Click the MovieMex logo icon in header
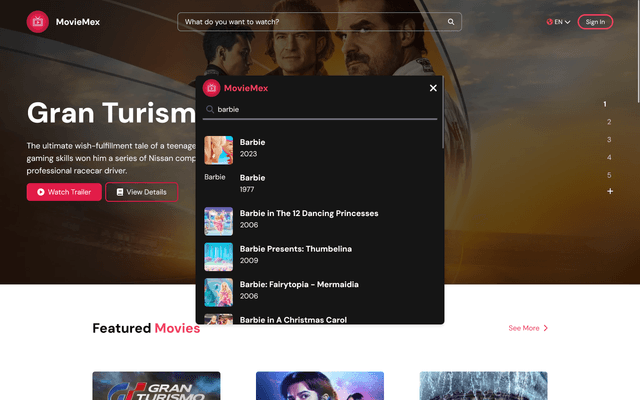Screen dimensions: 640x400 click(38, 22)
